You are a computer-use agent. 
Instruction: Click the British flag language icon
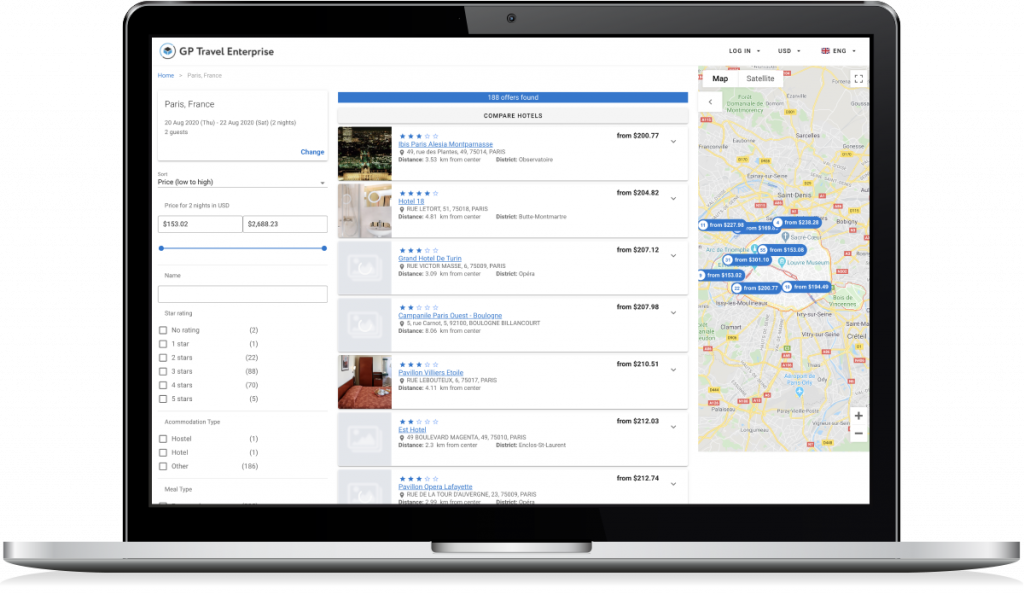pyautogui.click(x=825, y=50)
